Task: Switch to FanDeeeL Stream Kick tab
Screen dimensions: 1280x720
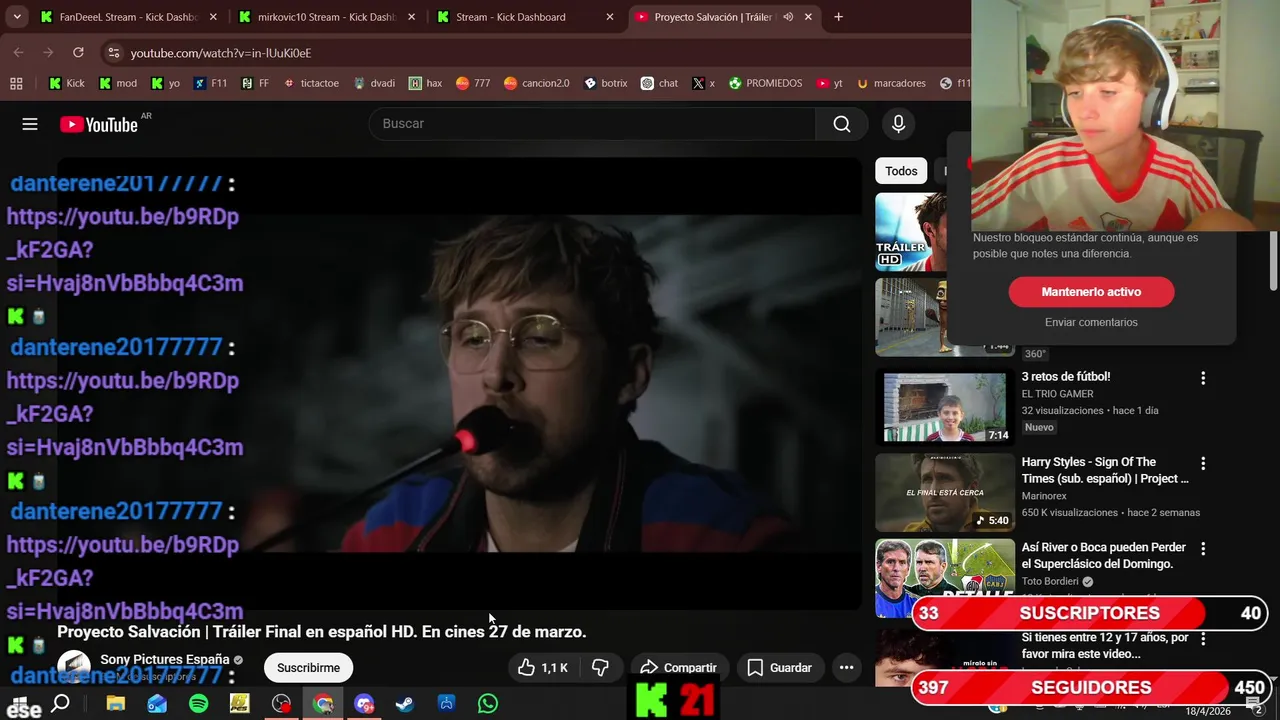Action: pyautogui.click(x=130, y=17)
